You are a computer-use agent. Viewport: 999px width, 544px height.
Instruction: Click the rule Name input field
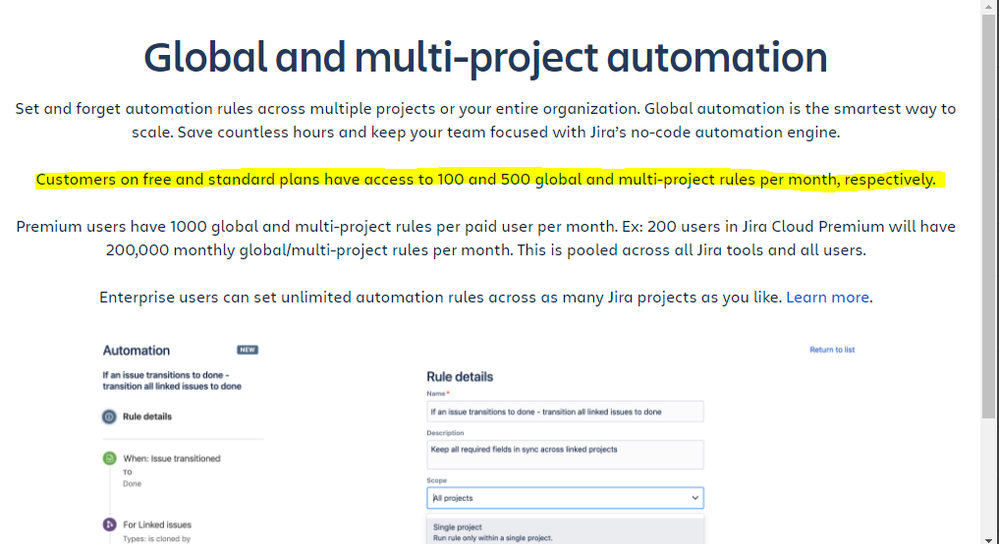565,412
